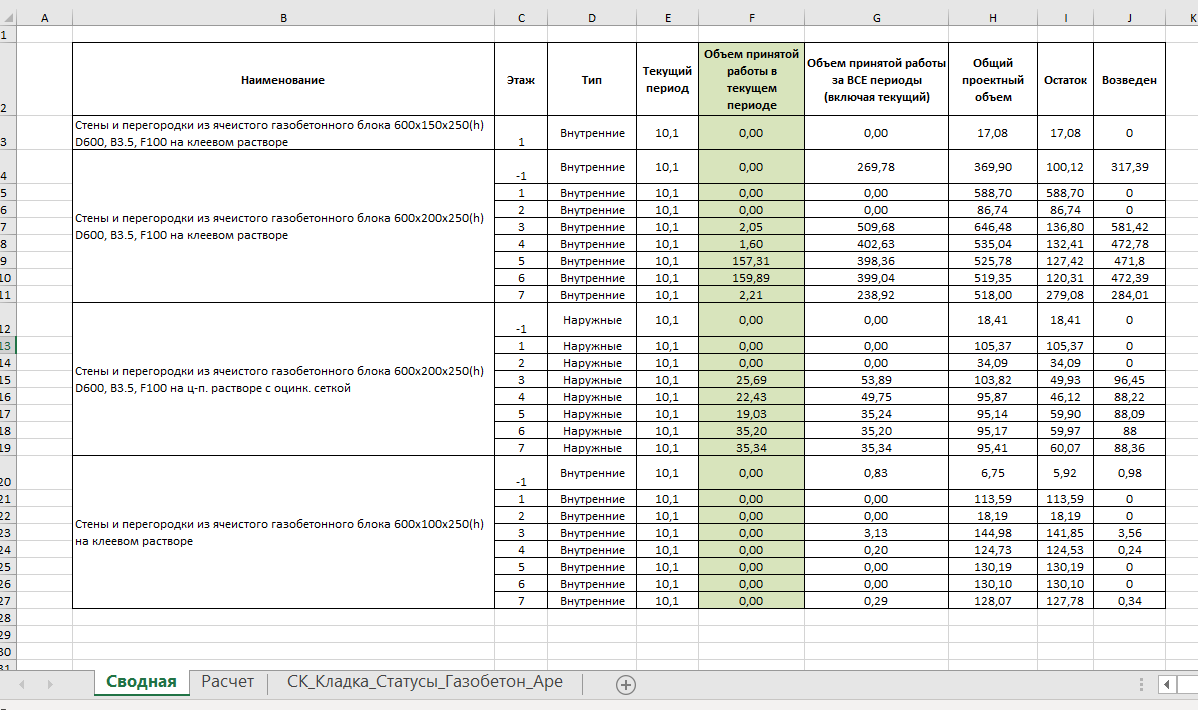The image size is (1198, 710).
Task: Click the Возведен header cell
Action: click(x=1129, y=80)
